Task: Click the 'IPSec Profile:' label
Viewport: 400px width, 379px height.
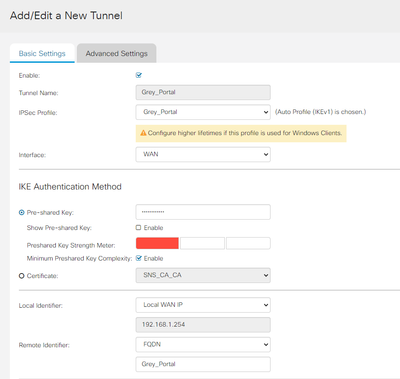Action: click(x=38, y=113)
